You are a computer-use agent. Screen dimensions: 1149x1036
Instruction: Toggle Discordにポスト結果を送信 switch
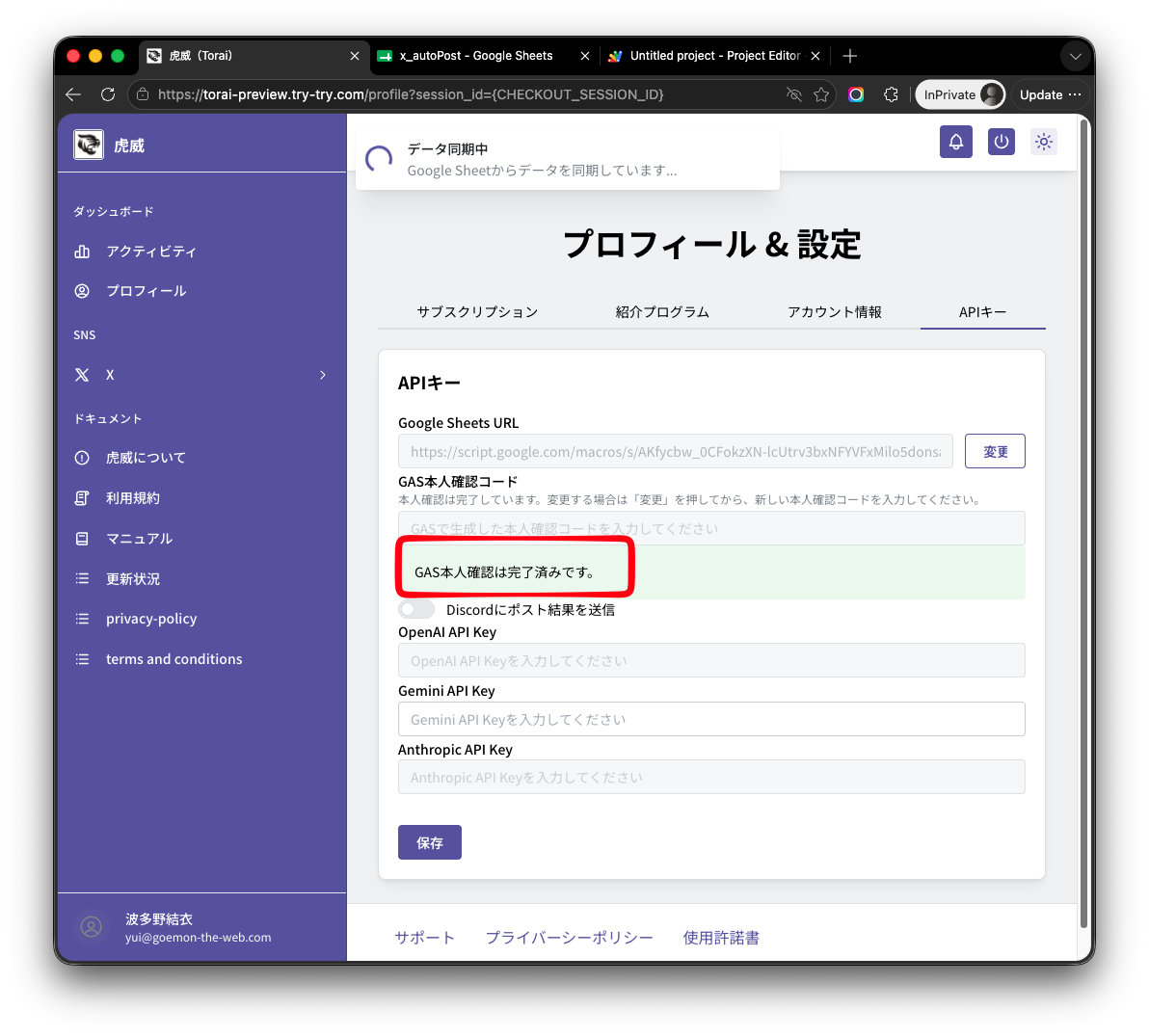pyautogui.click(x=416, y=610)
